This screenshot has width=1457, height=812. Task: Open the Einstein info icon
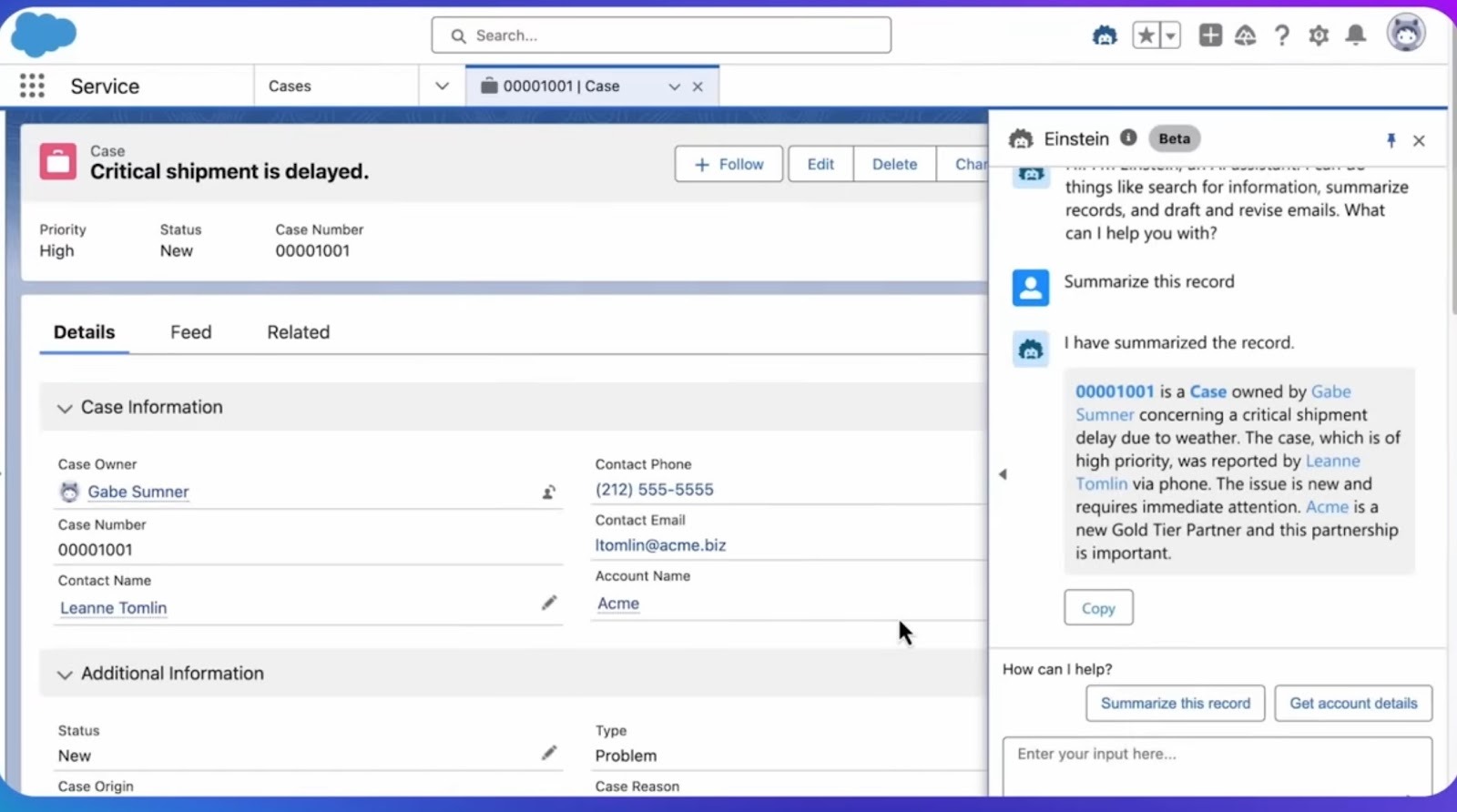(x=1128, y=137)
